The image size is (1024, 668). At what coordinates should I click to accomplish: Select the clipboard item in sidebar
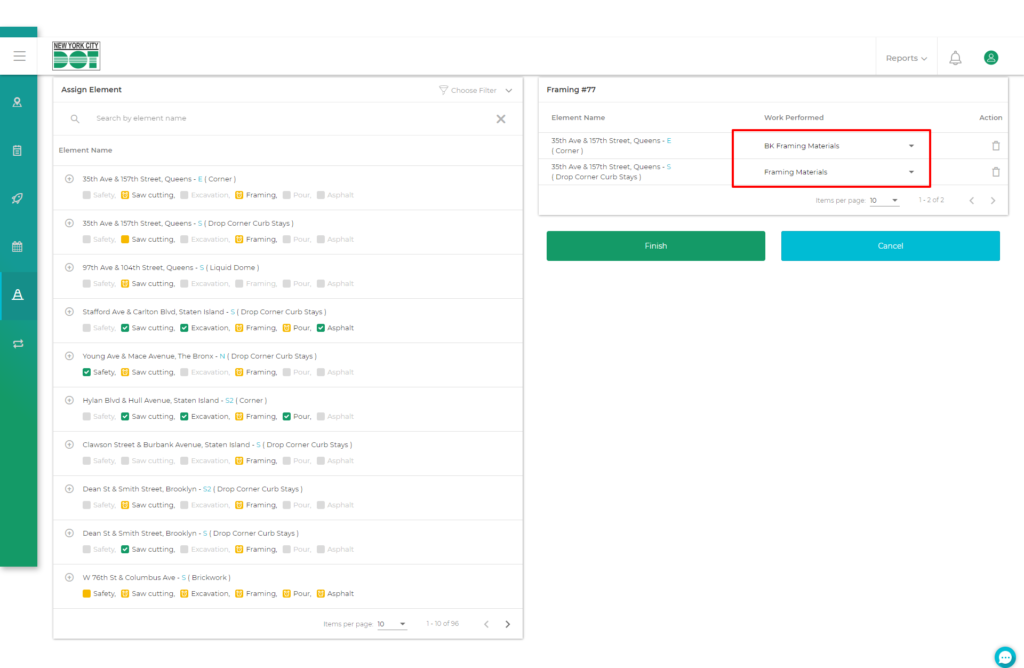[x=18, y=150]
